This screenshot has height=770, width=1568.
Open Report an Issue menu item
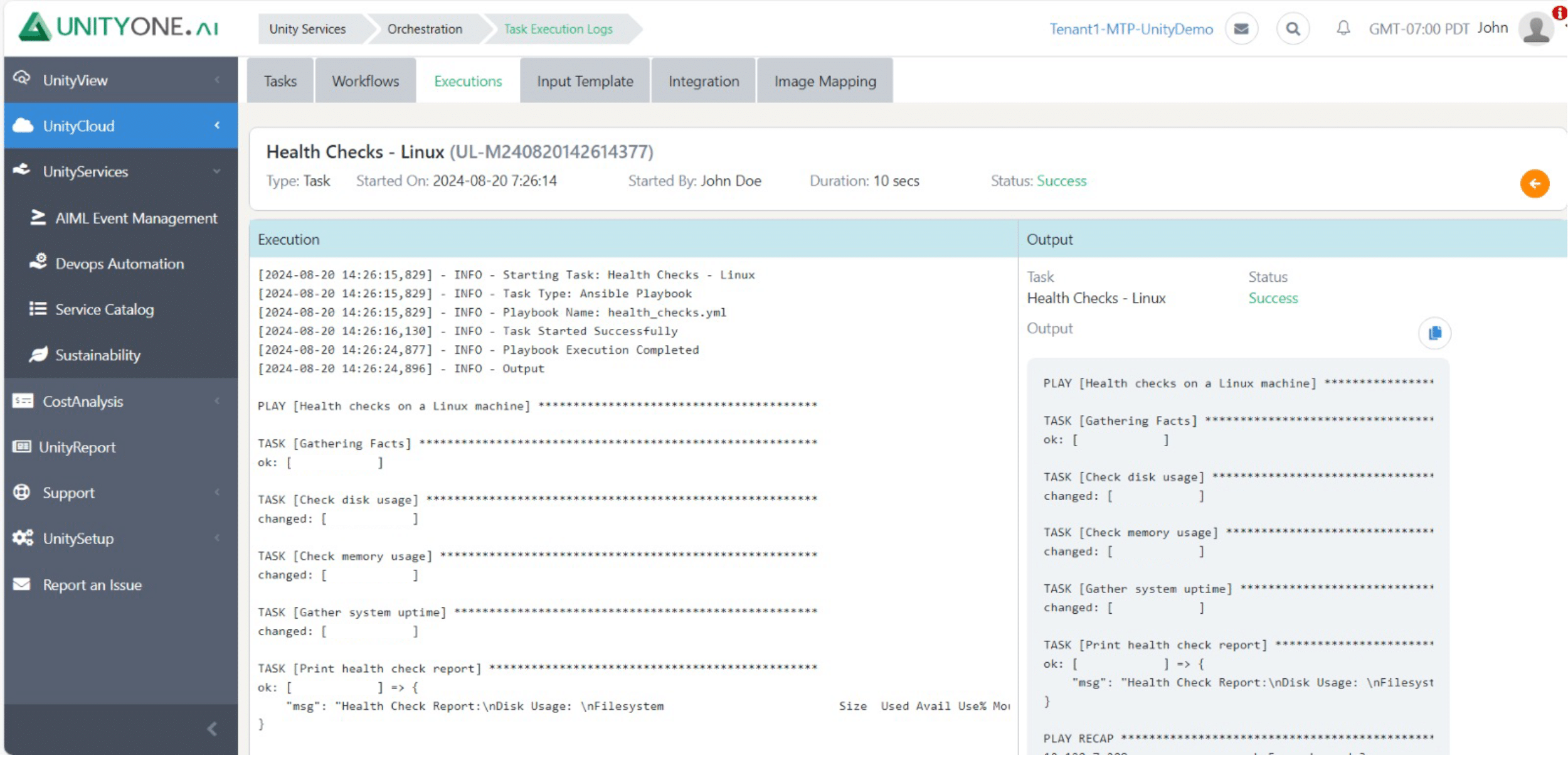click(x=121, y=585)
